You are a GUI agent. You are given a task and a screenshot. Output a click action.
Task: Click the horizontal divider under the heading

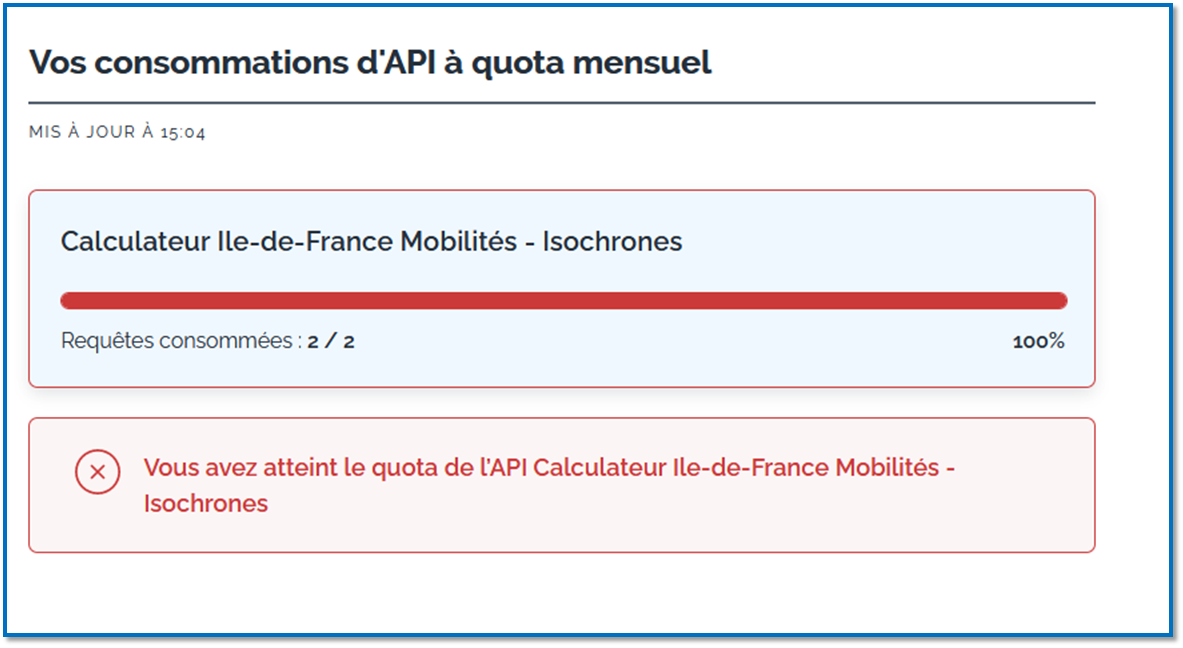tap(562, 103)
